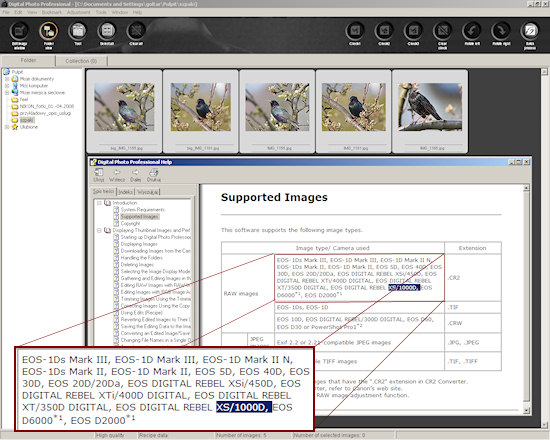Collapse Displaying Thumbnail Images section in Help

click(x=99, y=231)
